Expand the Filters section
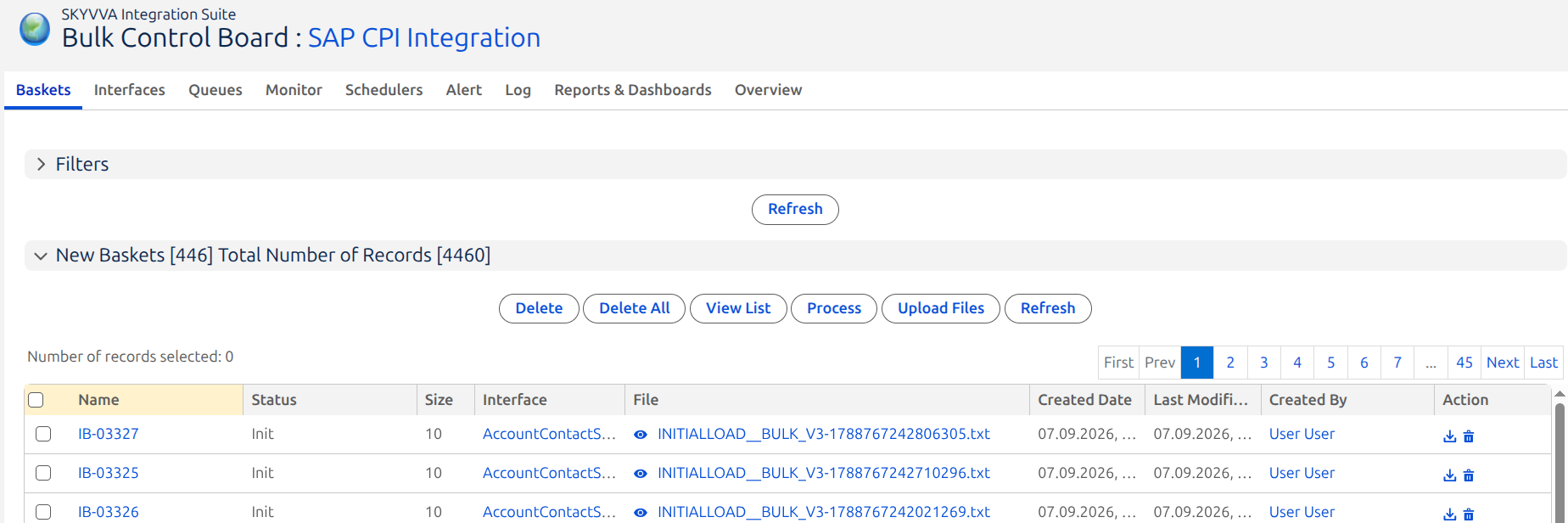 pos(41,164)
